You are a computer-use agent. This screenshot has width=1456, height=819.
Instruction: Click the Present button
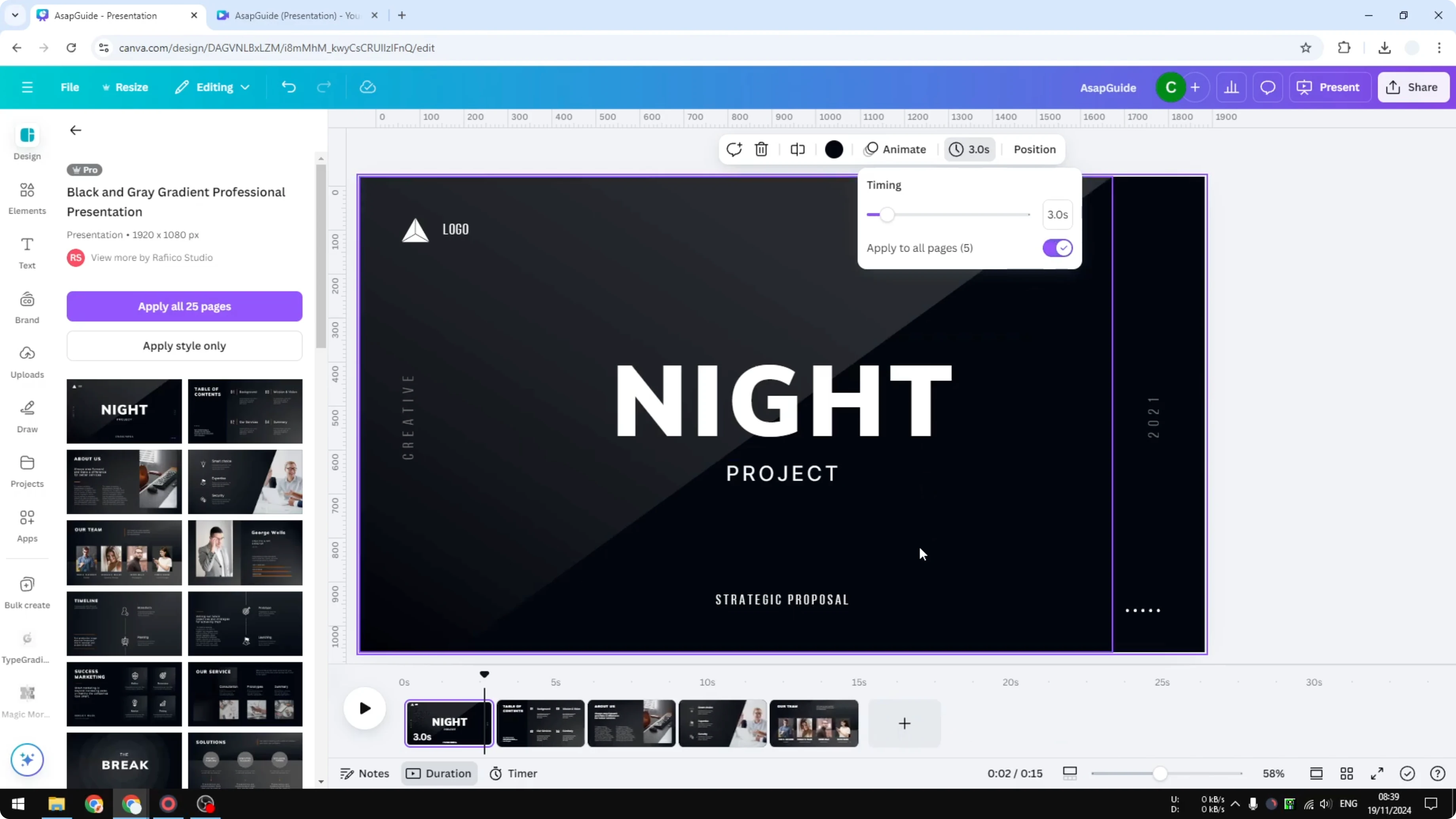click(1330, 87)
